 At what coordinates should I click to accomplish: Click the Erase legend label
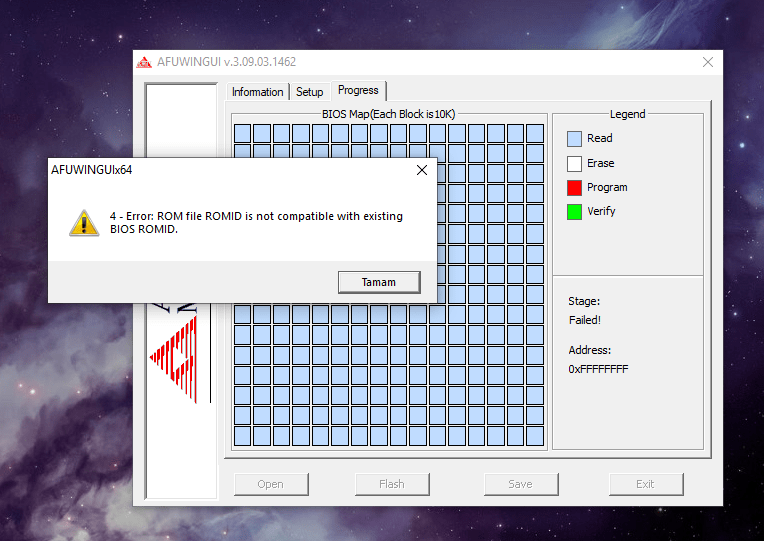click(601, 163)
